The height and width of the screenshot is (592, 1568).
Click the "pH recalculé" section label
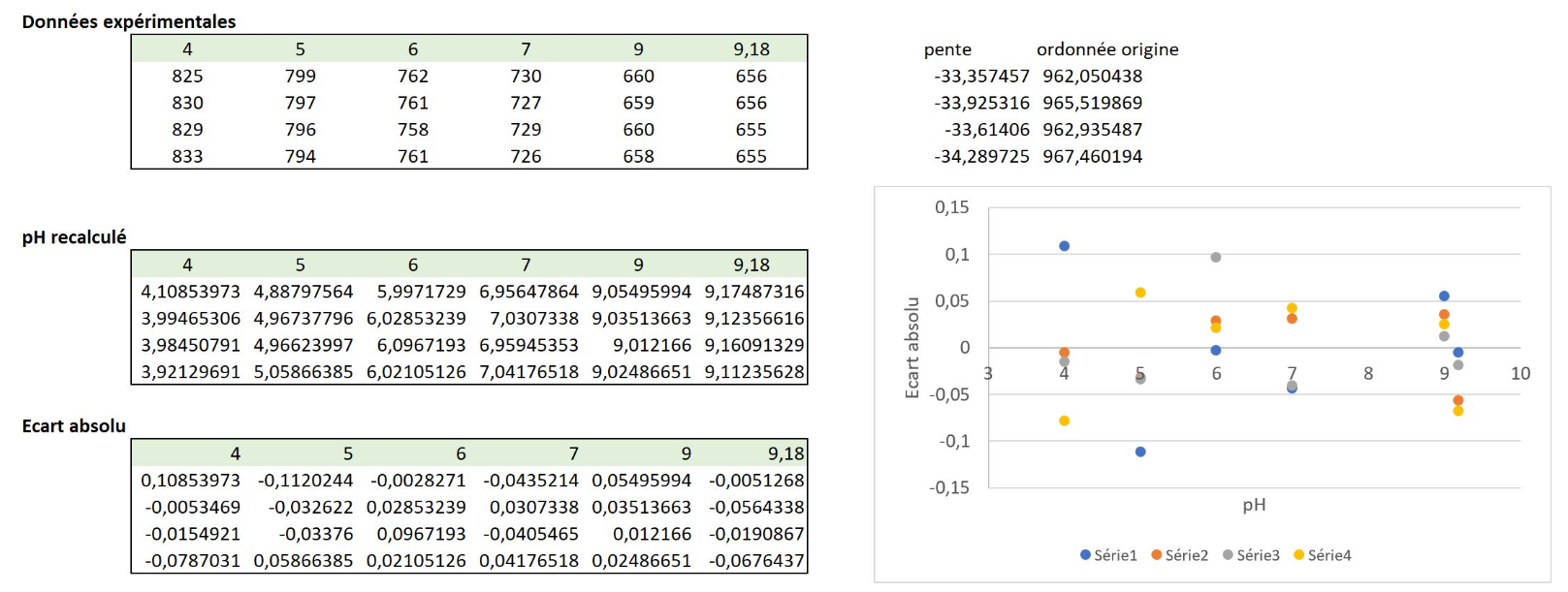tap(75, 237)
